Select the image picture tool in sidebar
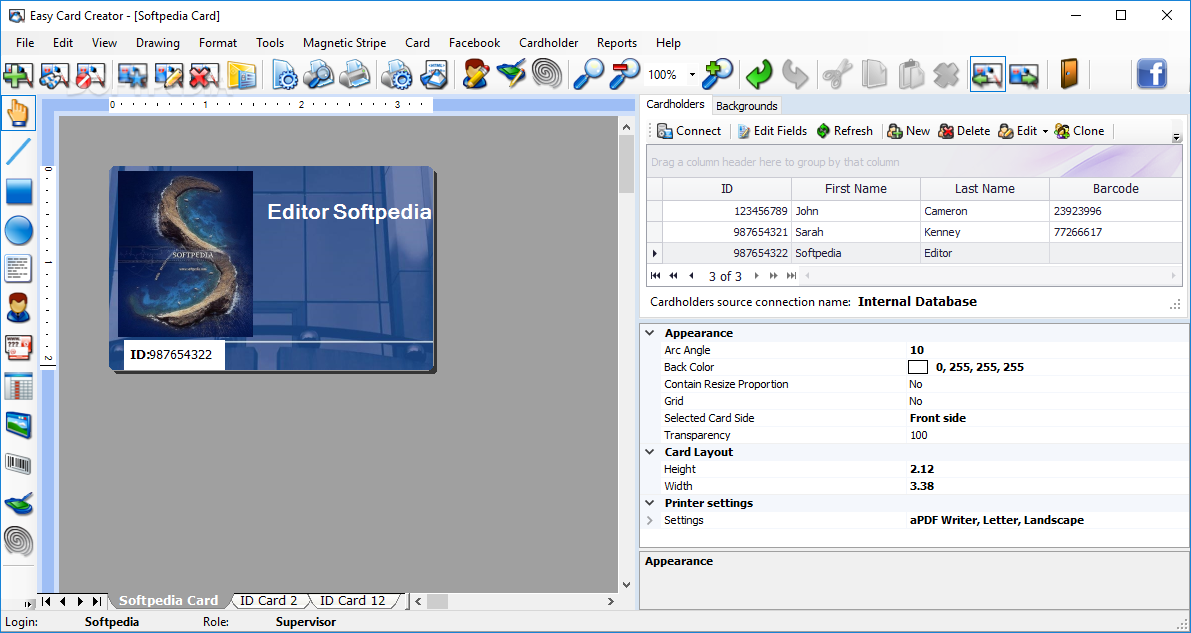 (18, 425)
